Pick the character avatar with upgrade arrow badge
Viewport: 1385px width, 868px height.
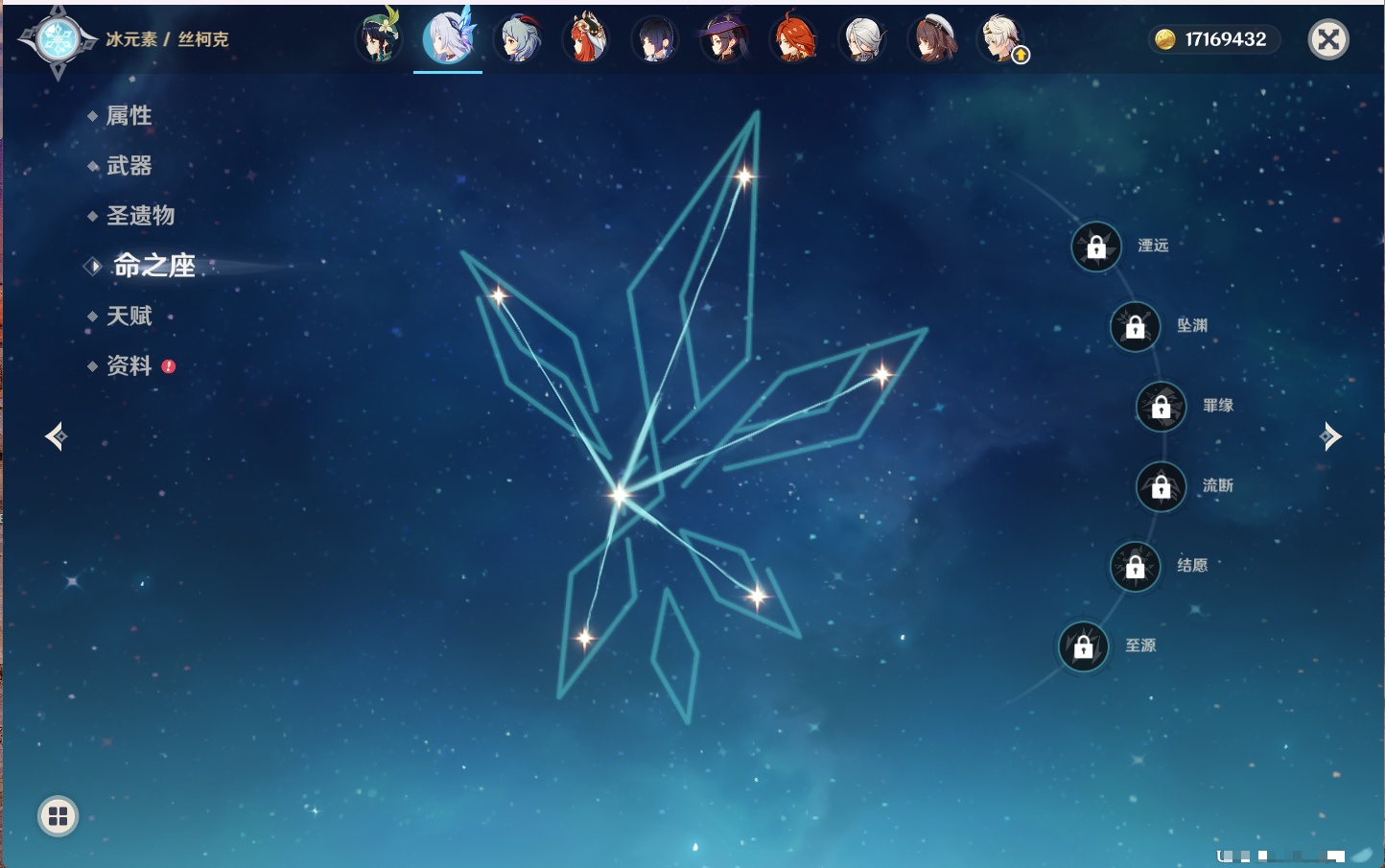[1001, 40]
